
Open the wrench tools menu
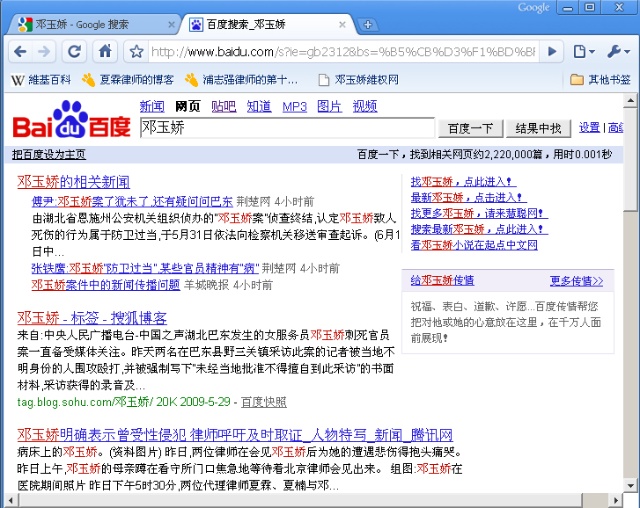(x=618, y=52)
